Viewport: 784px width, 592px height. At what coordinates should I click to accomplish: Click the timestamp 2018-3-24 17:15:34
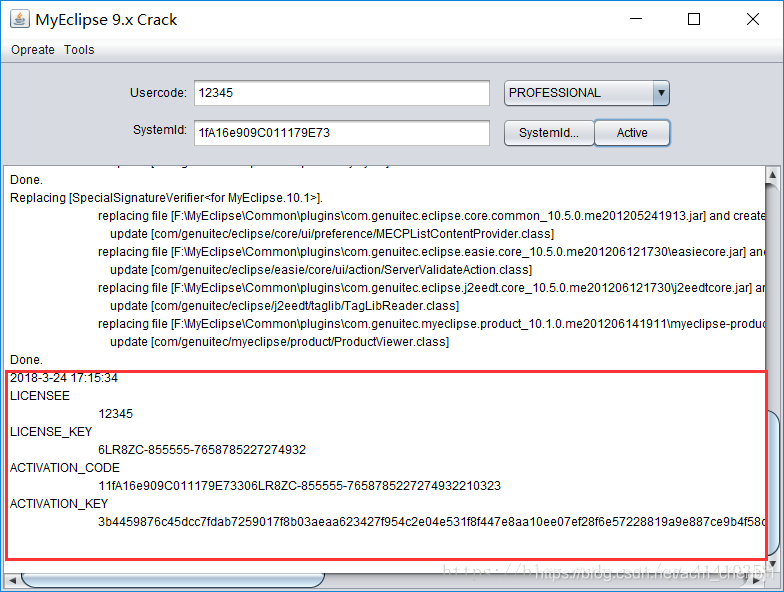point(64,378)
